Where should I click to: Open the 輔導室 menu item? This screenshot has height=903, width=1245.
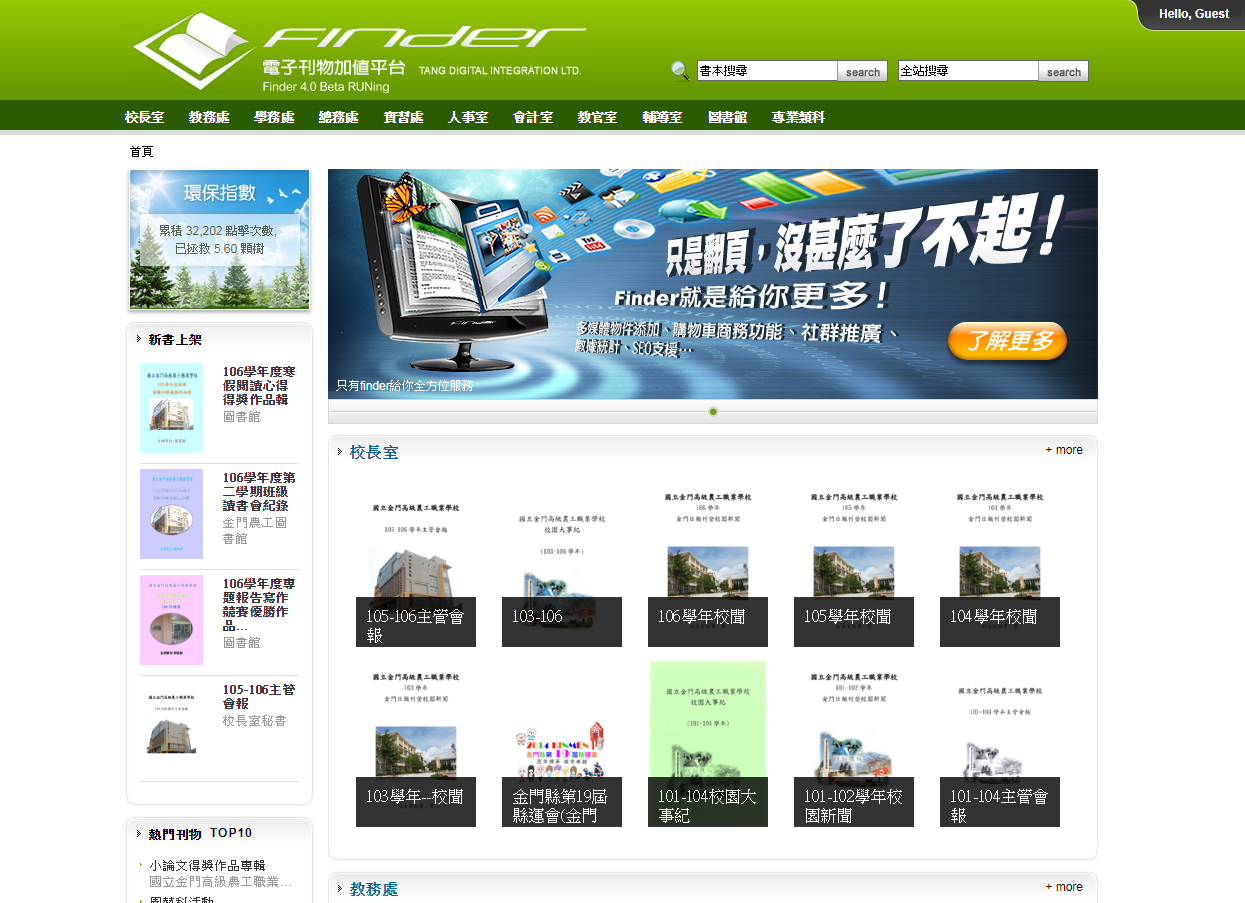click(662, 117)
